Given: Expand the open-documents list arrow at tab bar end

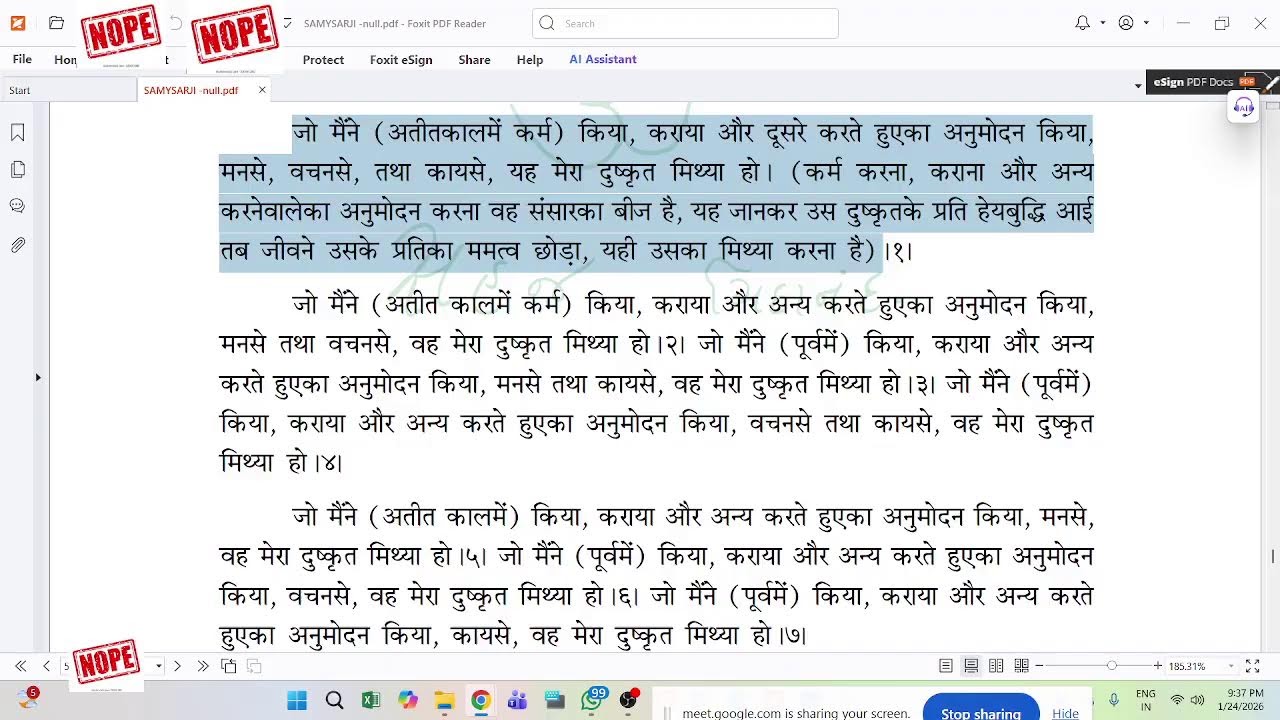Looking at the screenshot, I should pyautogui.click(x=1138, y=87).
